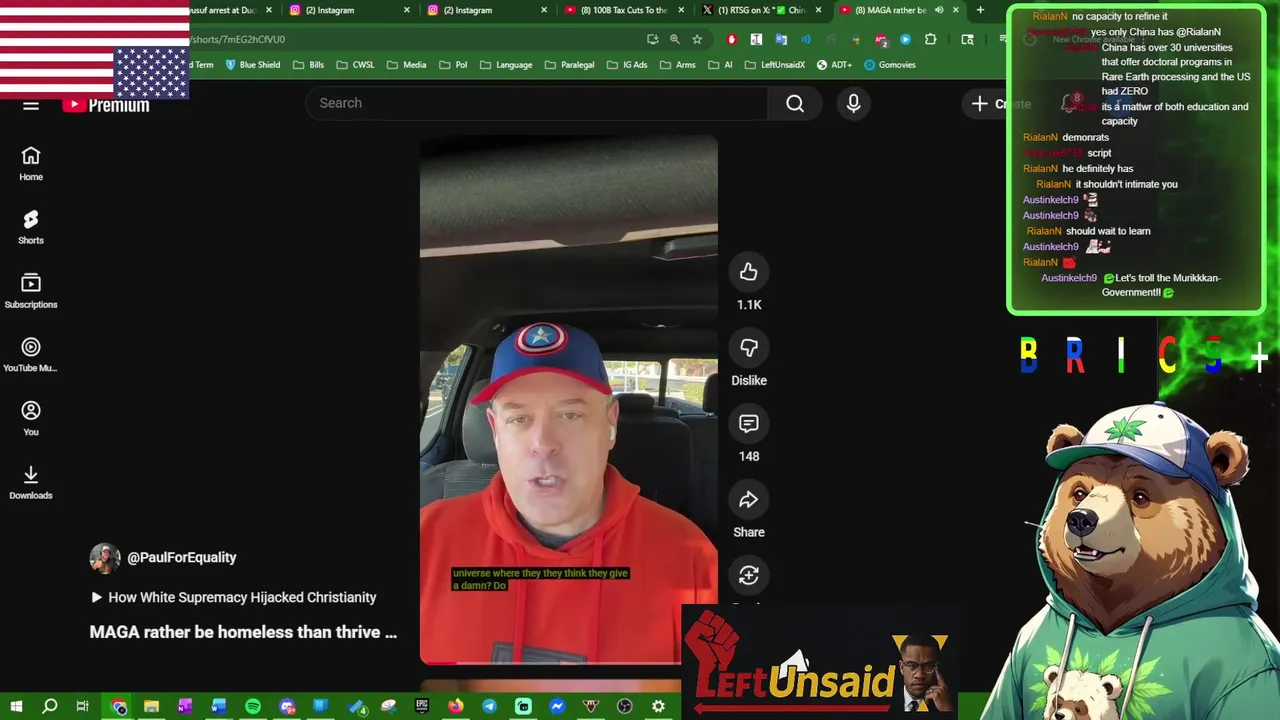The height and width of the screenshot is (720, 1280).
Task: Click the browser address bar URL
Action: 238,39
